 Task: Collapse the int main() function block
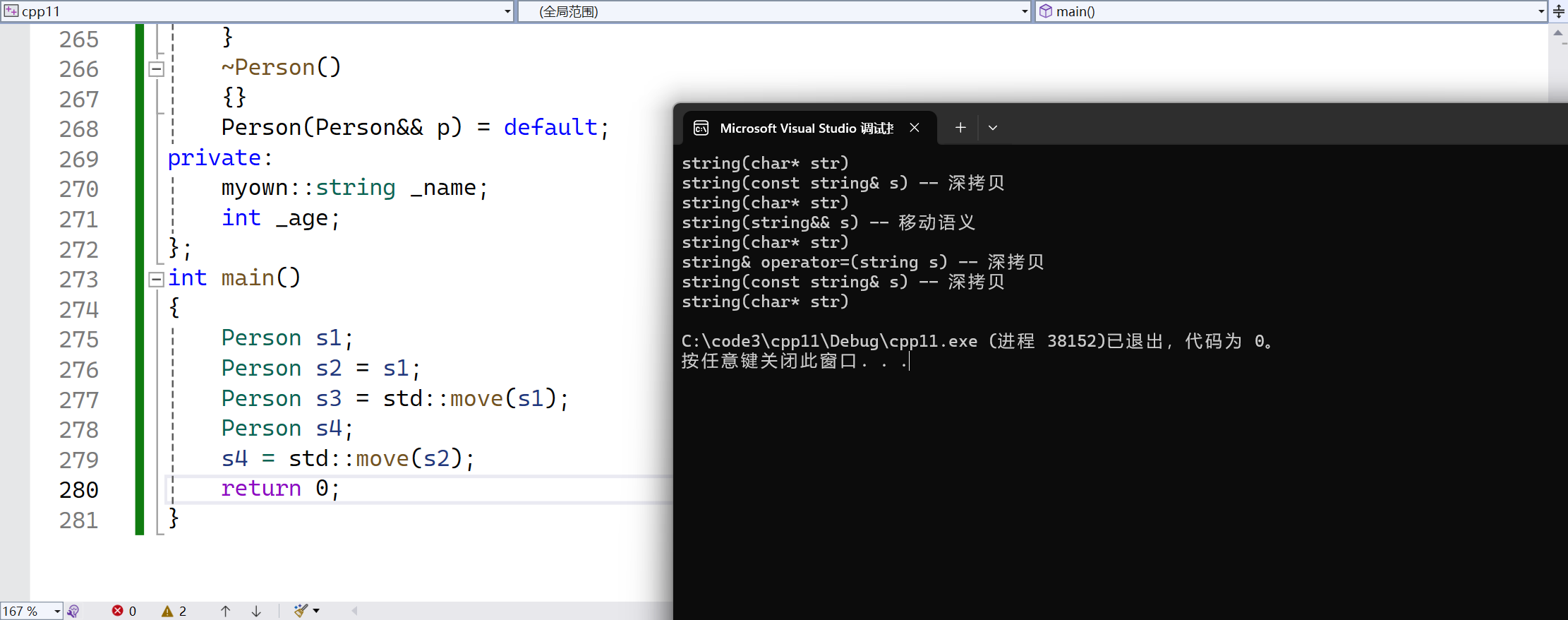(x=157, y=280)
